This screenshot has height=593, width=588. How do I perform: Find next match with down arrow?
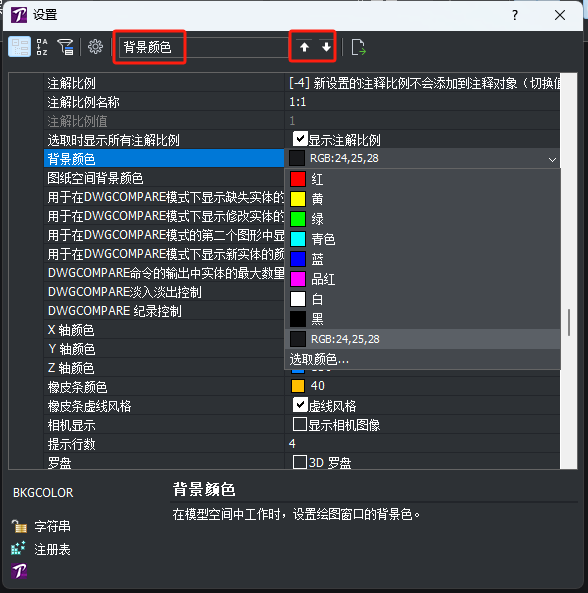click(x=326, y=47)
